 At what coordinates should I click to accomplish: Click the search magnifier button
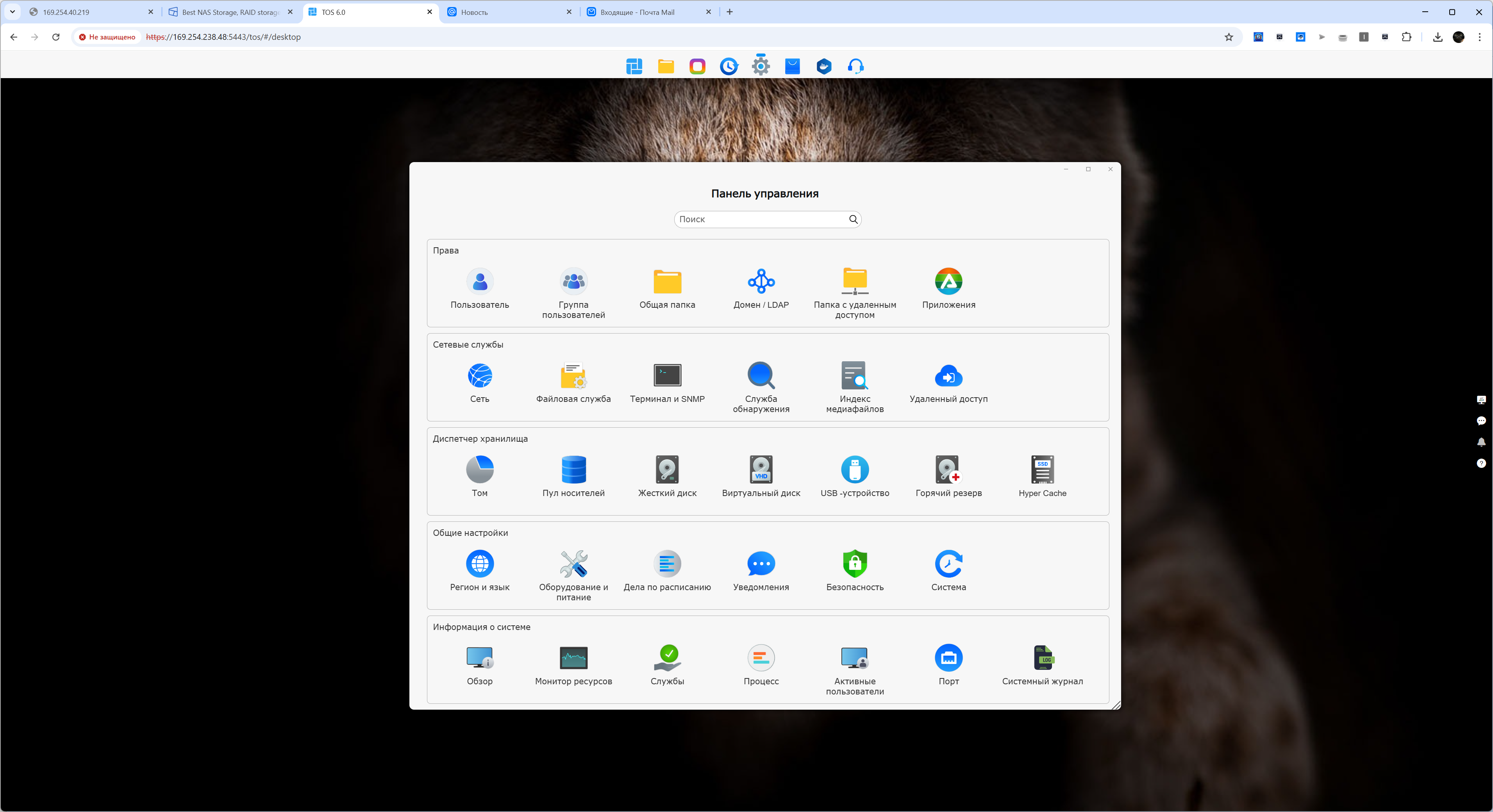(853, 219)
